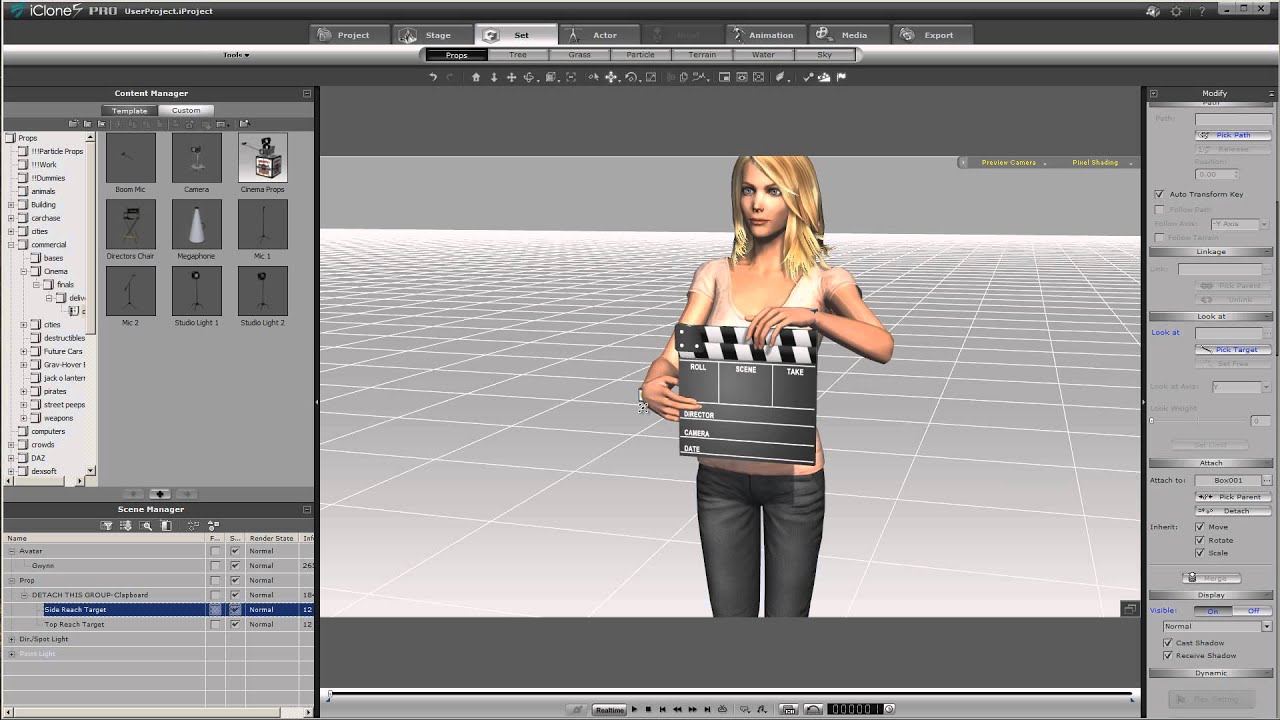The image size is (1280, 720).
Task: Uncheck Inherit Rotate checkbox
Action: [x=1200, y=540]
